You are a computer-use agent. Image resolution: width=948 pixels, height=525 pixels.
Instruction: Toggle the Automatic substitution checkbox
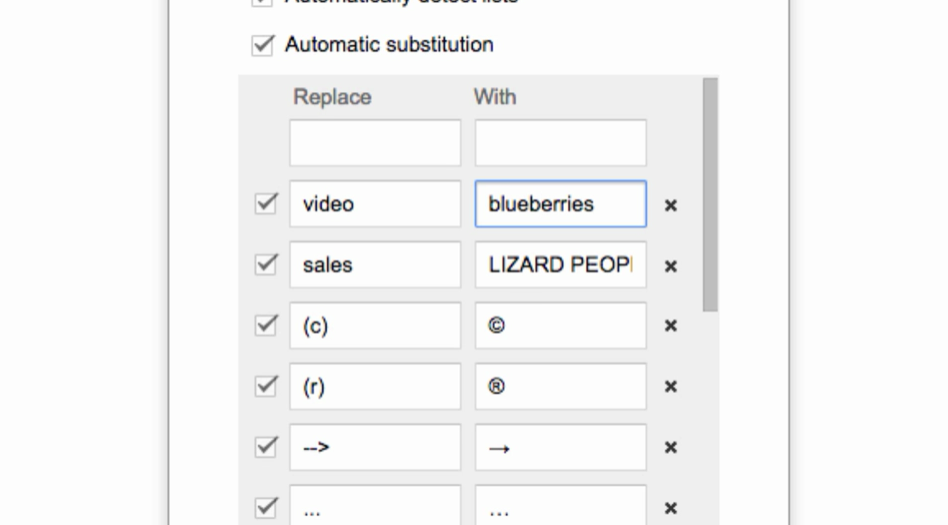point(264,45)
